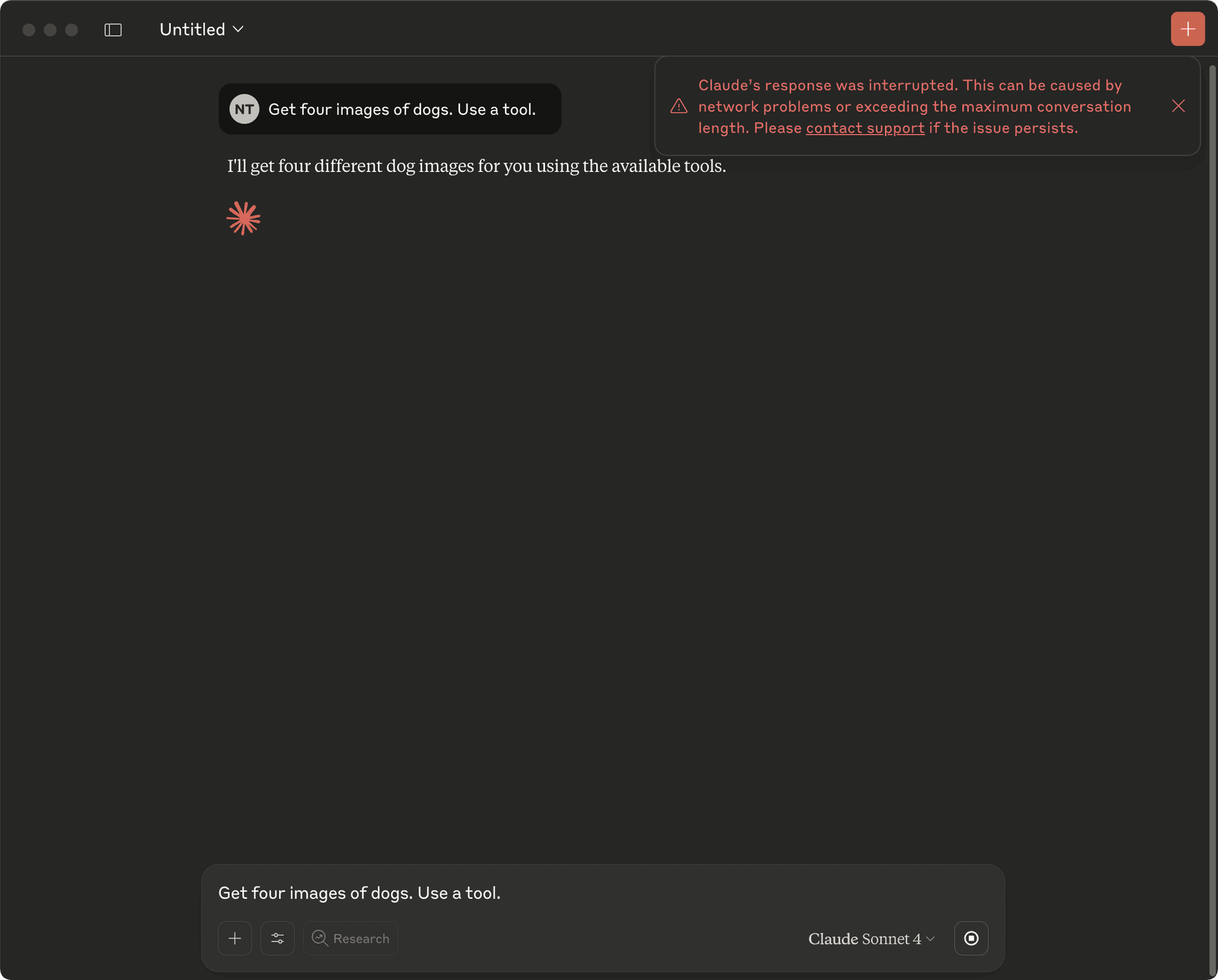1218x980 pixels.
Task: Dismiss the interrupted response error banner
Action: point(1178,106)
